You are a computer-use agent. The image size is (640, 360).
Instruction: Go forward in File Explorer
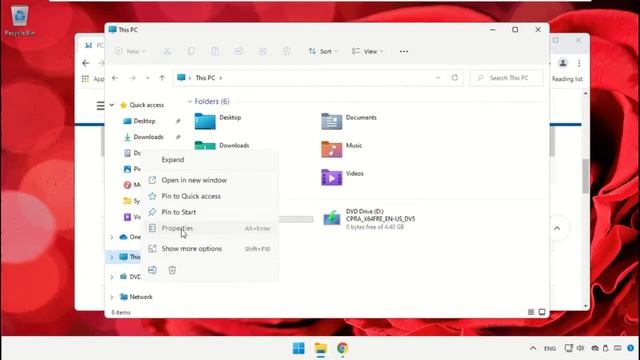pyautogui.click(x=133, y=78)
